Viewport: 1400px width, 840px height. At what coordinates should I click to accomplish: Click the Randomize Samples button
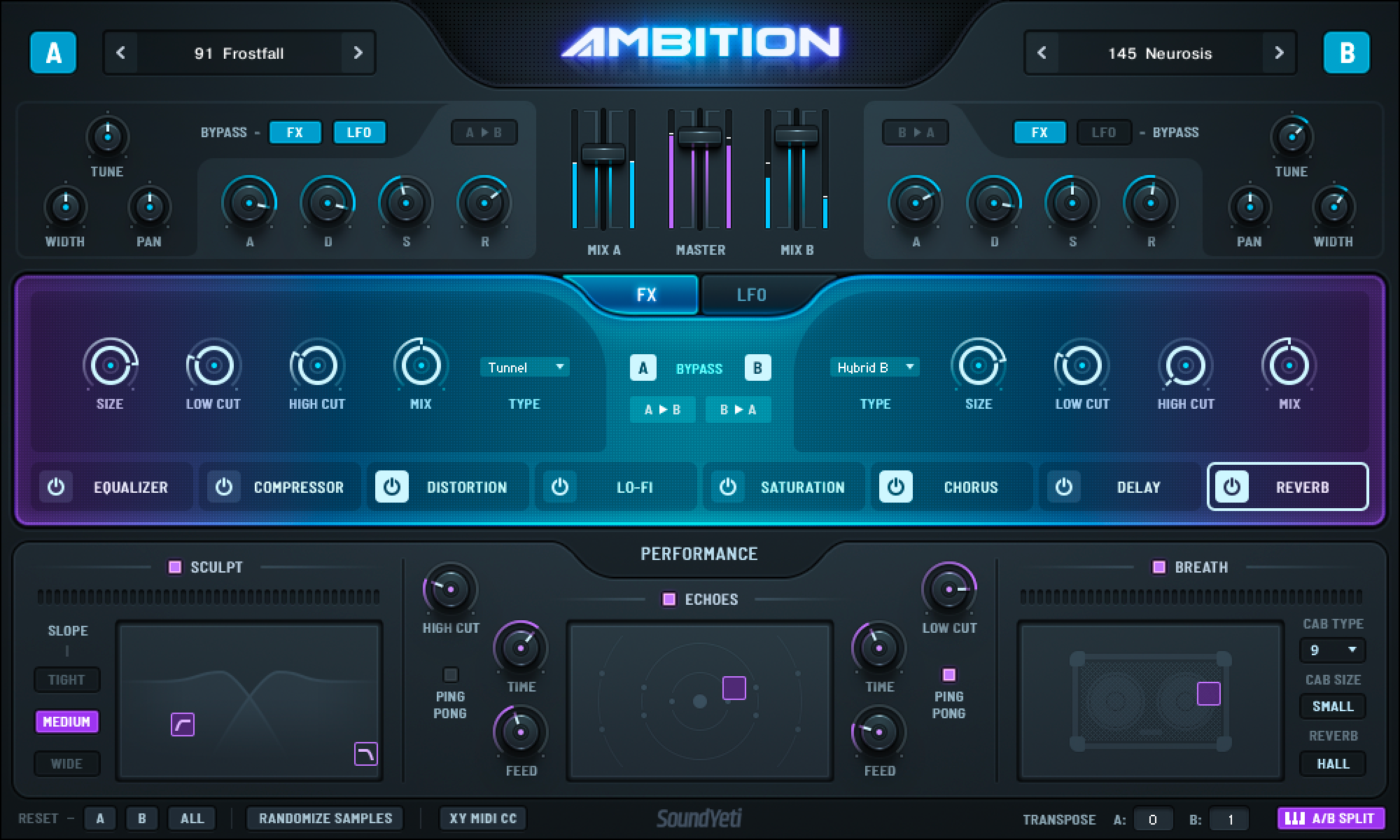click(x=325, y=818)
